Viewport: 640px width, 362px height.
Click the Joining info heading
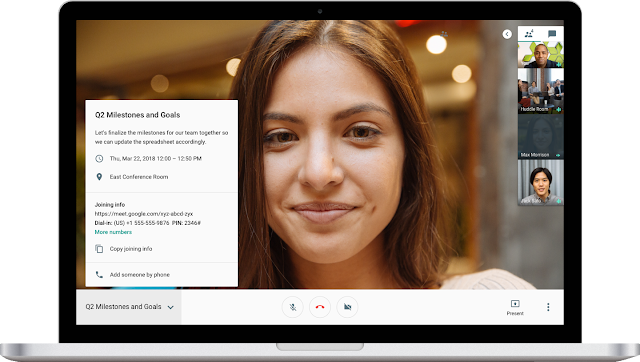click(x=110, y=204)
